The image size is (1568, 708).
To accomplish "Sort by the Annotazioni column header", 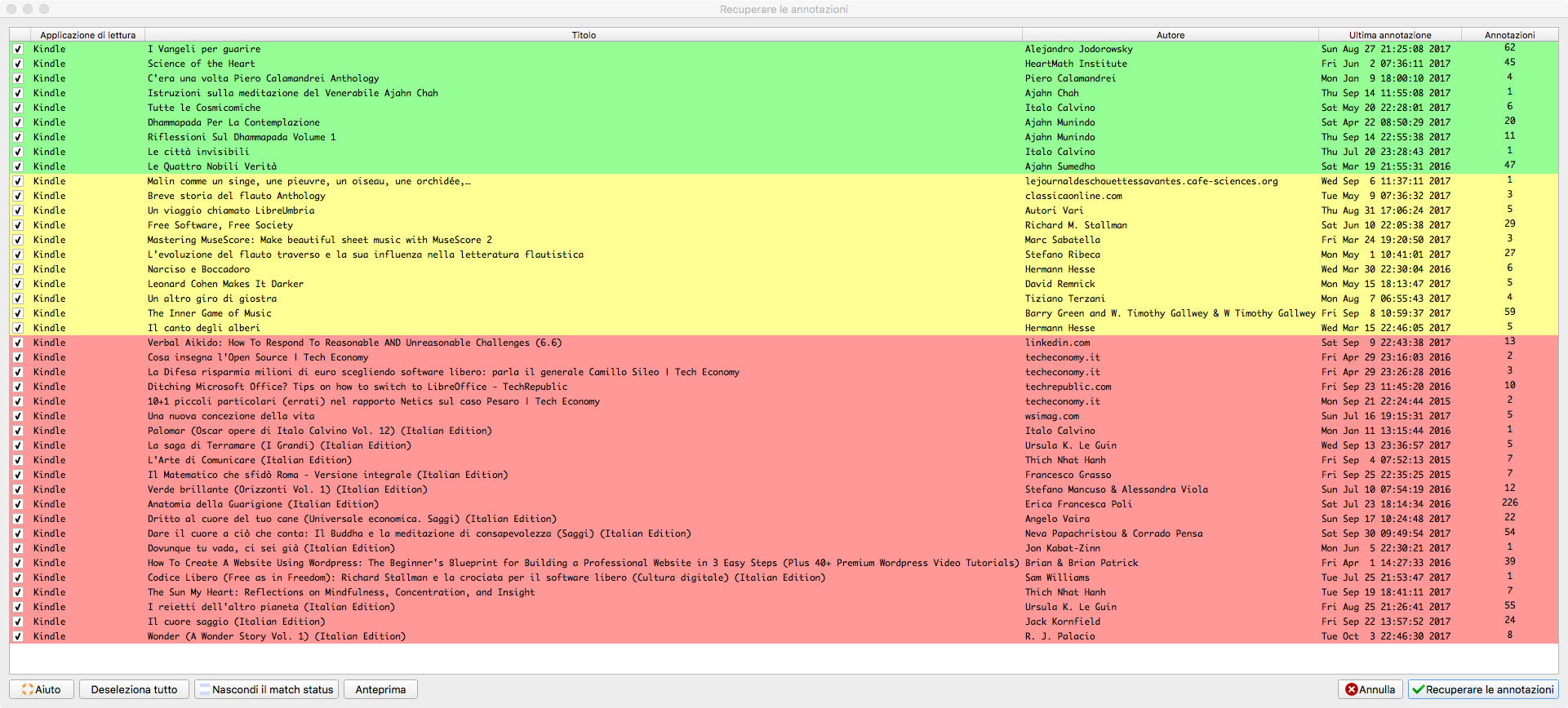I will coord(1510,35).
